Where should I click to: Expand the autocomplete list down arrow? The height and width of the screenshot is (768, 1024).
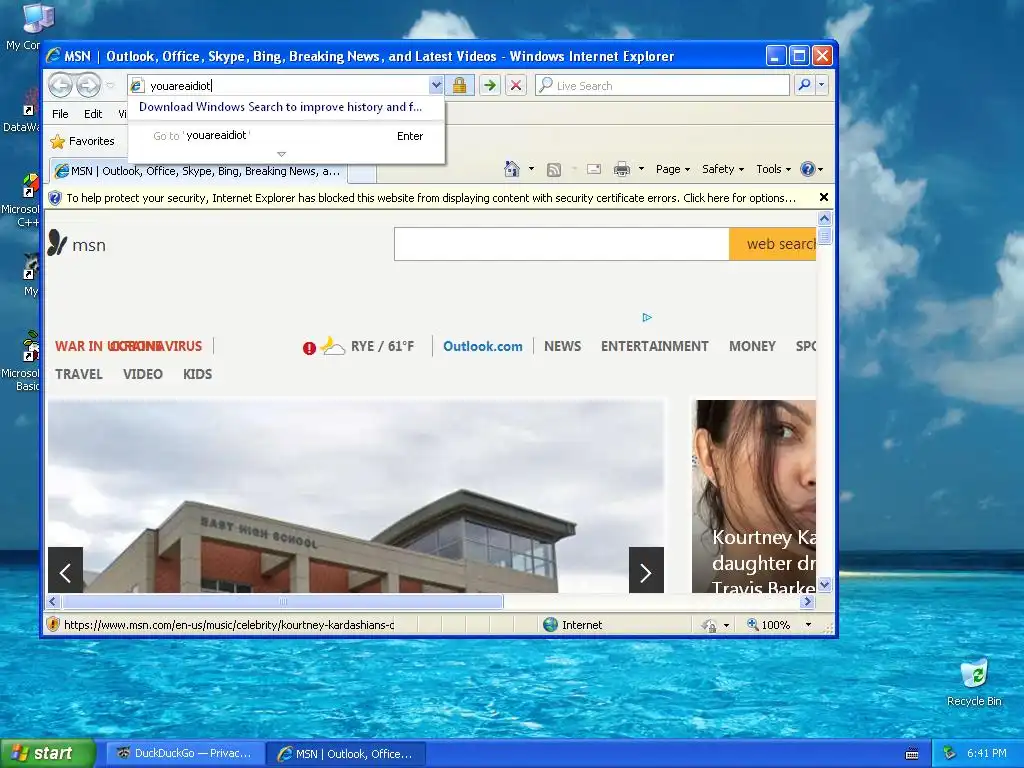tap(281, 154)
